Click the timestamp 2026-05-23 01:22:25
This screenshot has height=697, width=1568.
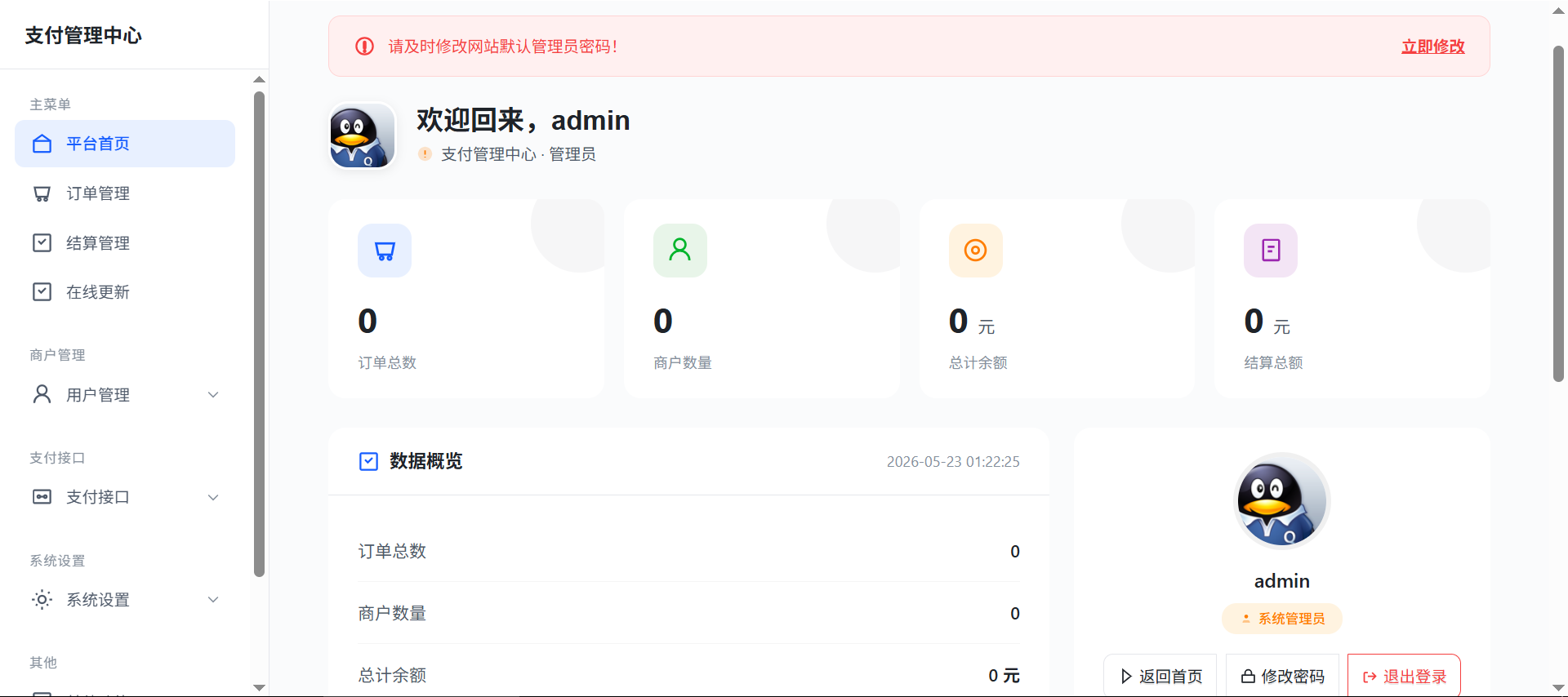click(953, 461)
